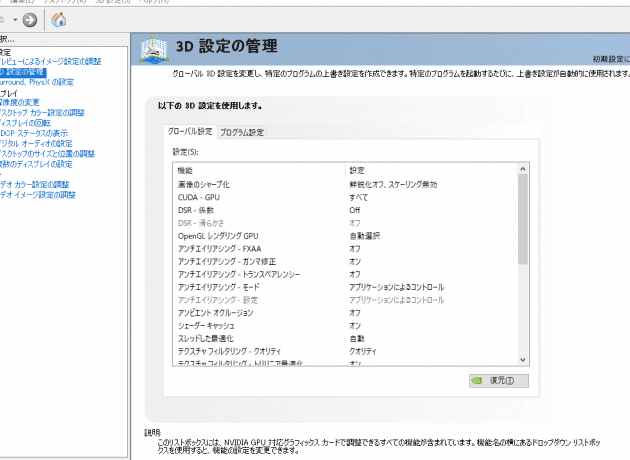Click アプリケーションによるコントロール value for モード

397,287
